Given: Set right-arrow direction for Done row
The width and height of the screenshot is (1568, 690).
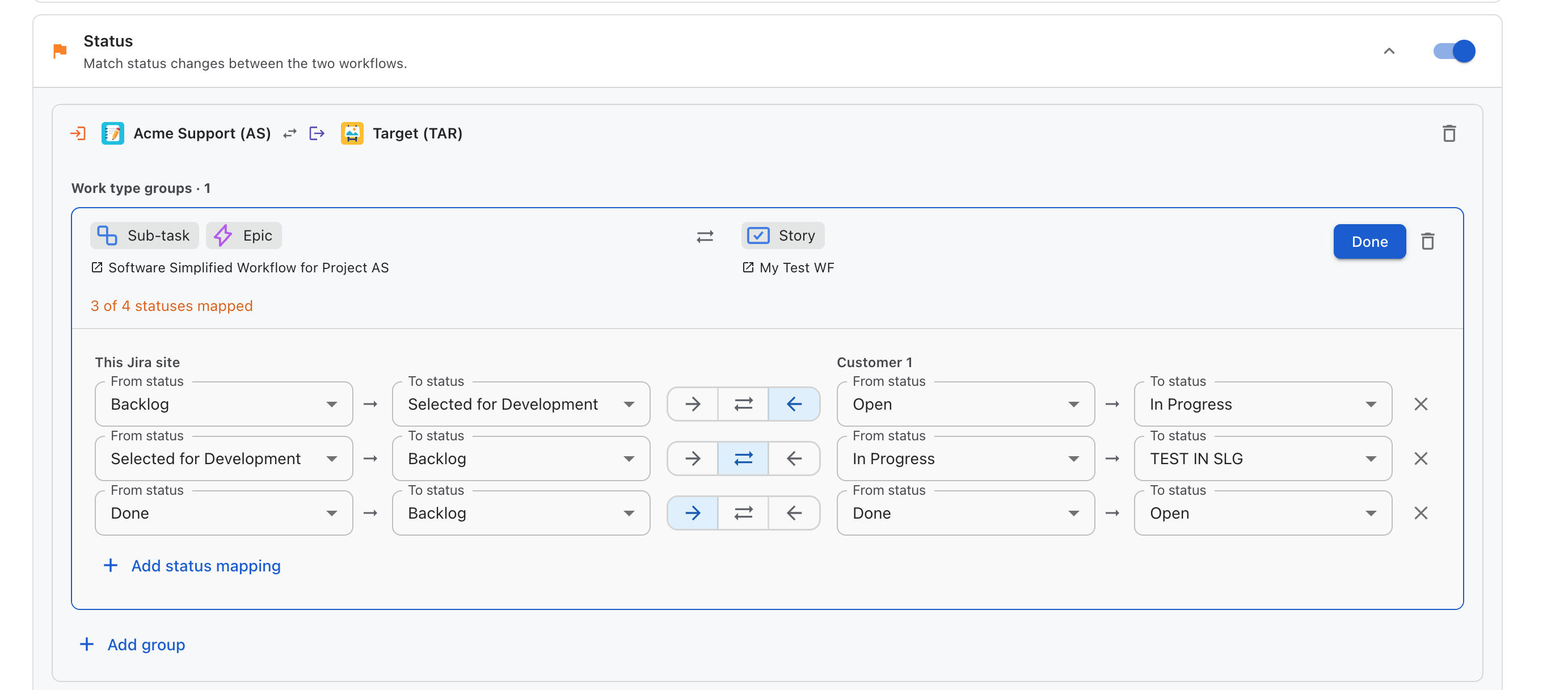Looking at the screenshot, I should pos(693,513).
